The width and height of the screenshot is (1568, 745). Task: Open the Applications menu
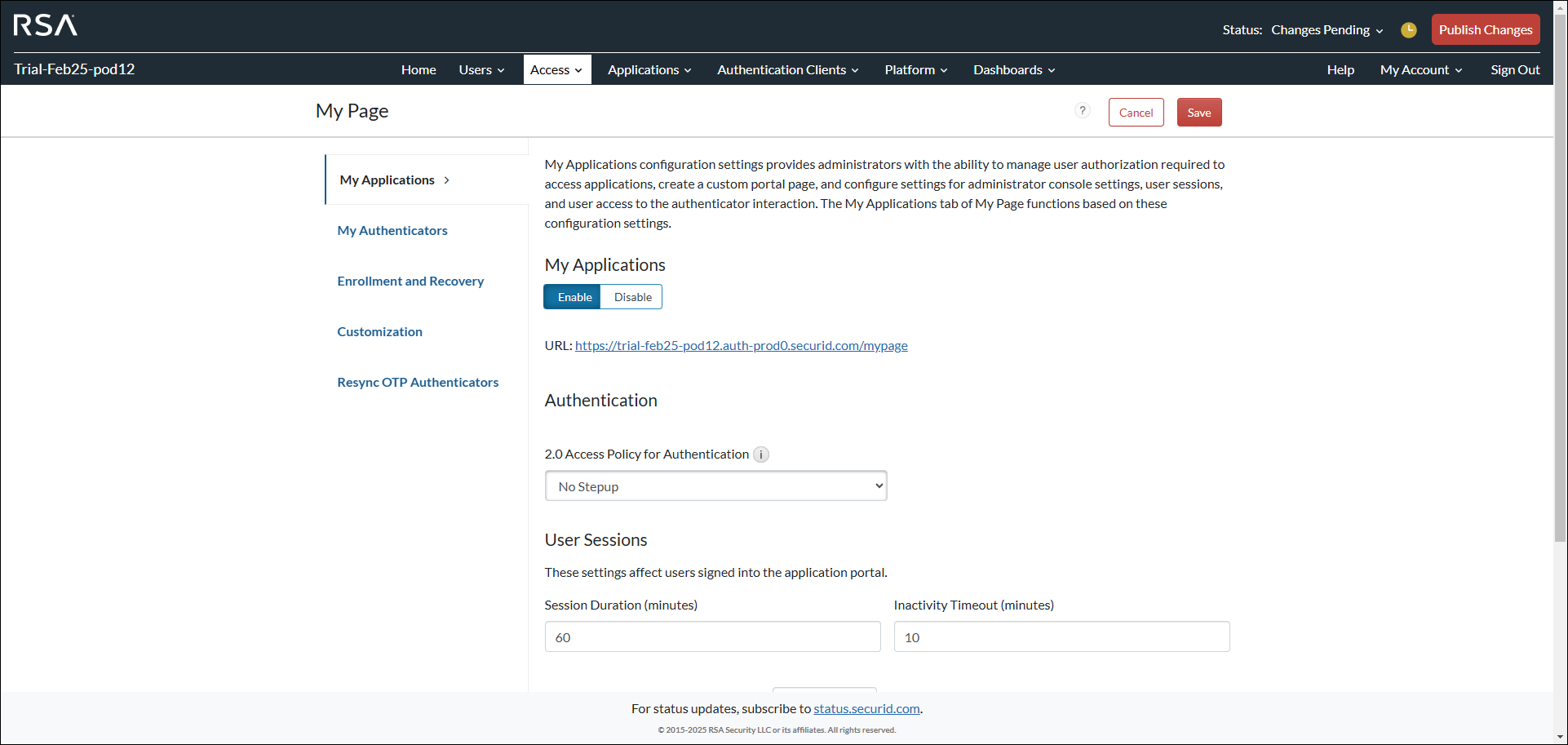(x=649, y=70)
